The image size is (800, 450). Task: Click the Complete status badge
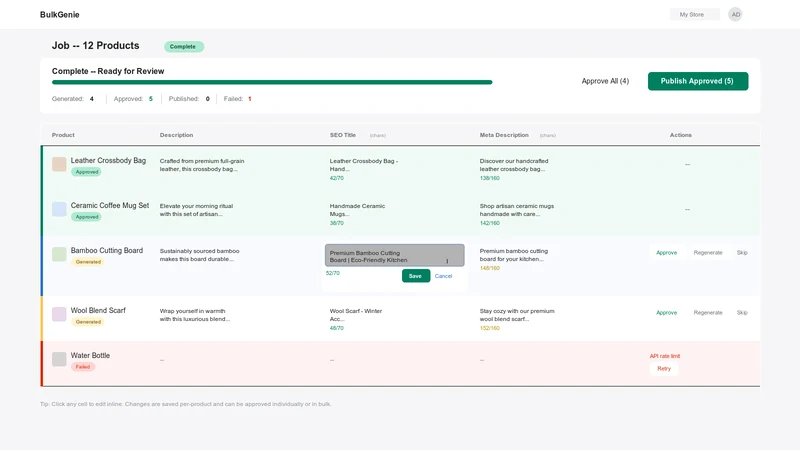pos(184,46)
